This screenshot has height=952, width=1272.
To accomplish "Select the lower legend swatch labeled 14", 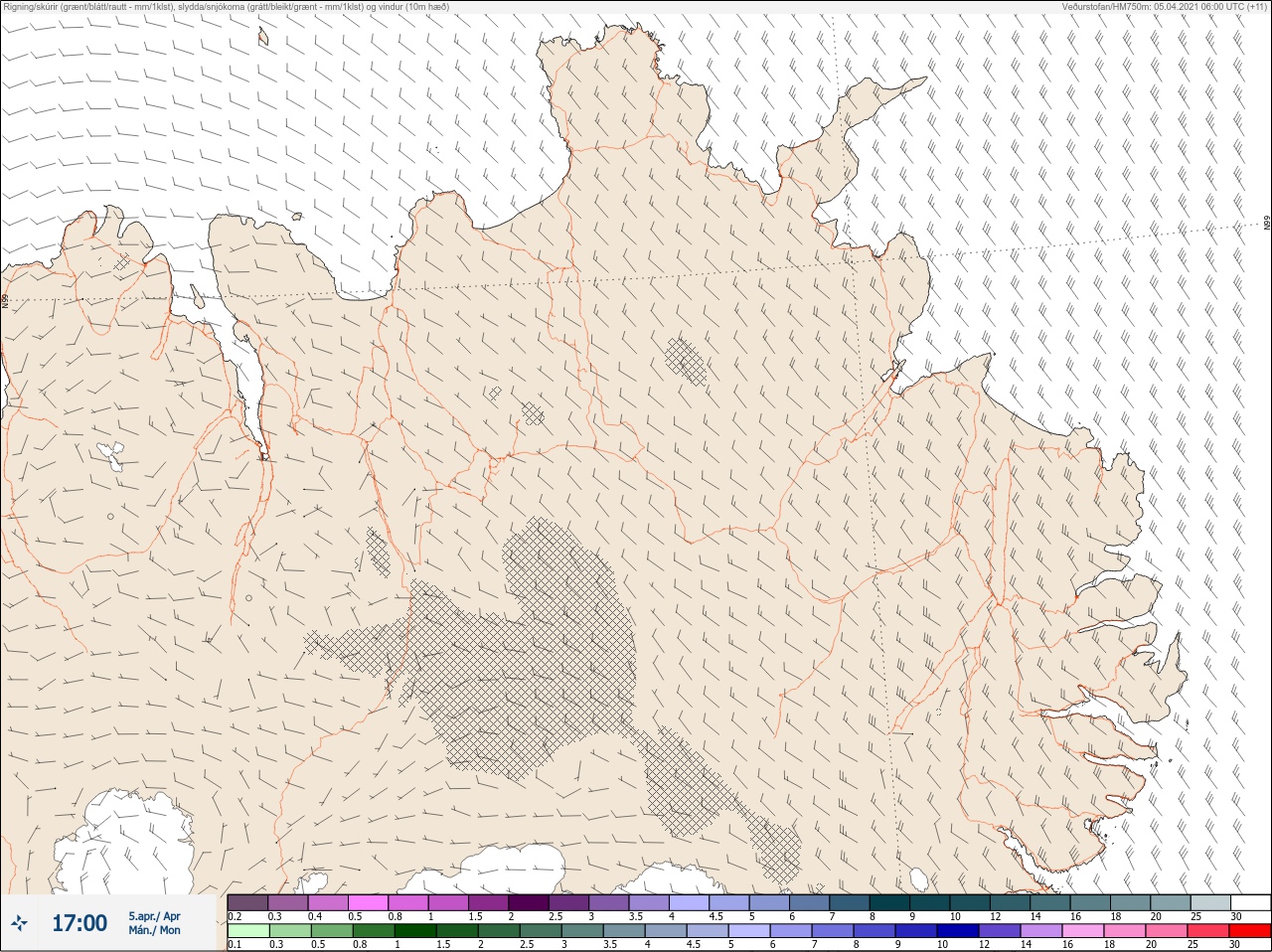I will 1040,931.
